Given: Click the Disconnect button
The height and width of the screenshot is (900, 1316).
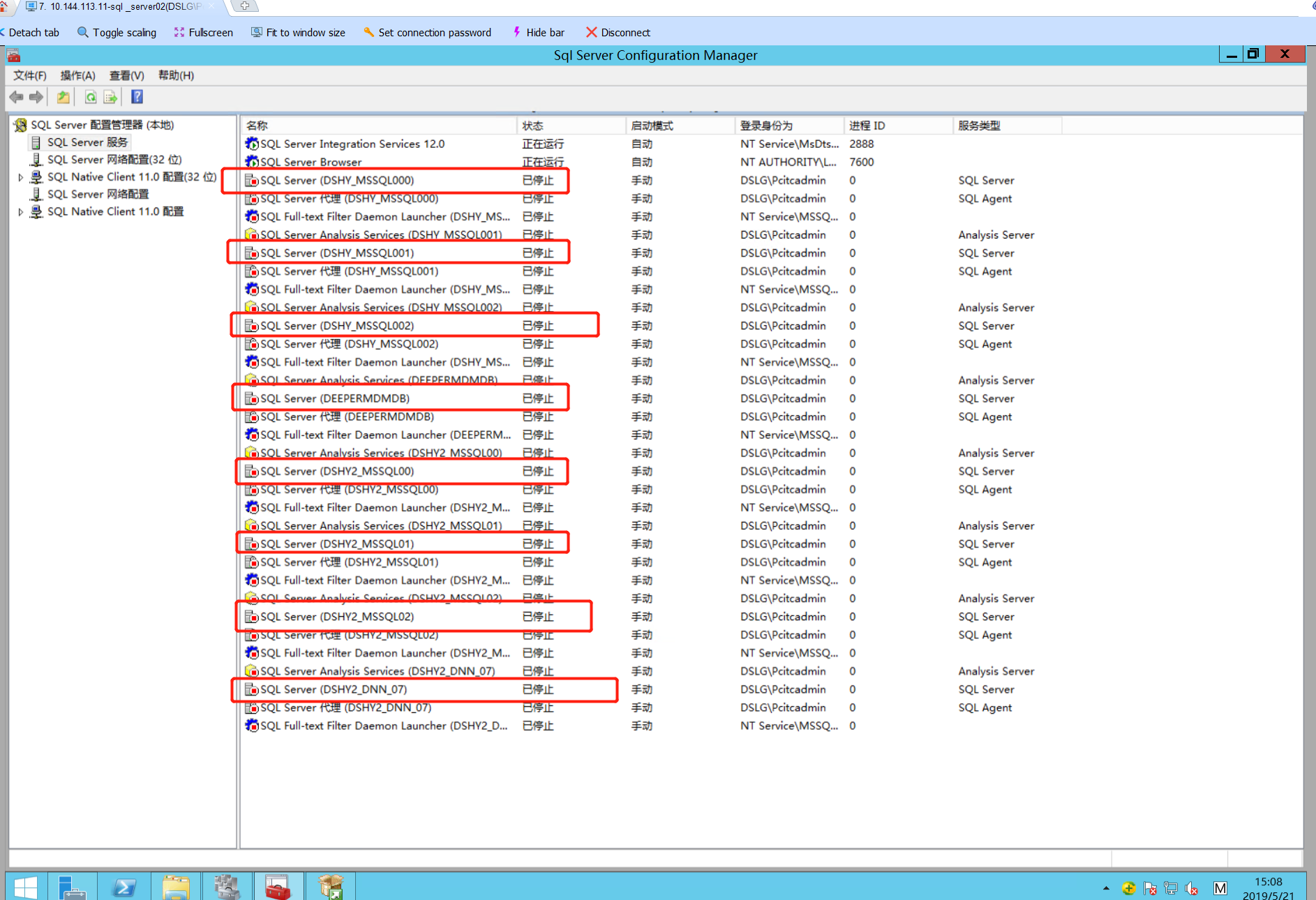Looking at the screenshot, I should pyautogui.click(x=618, y=32).
